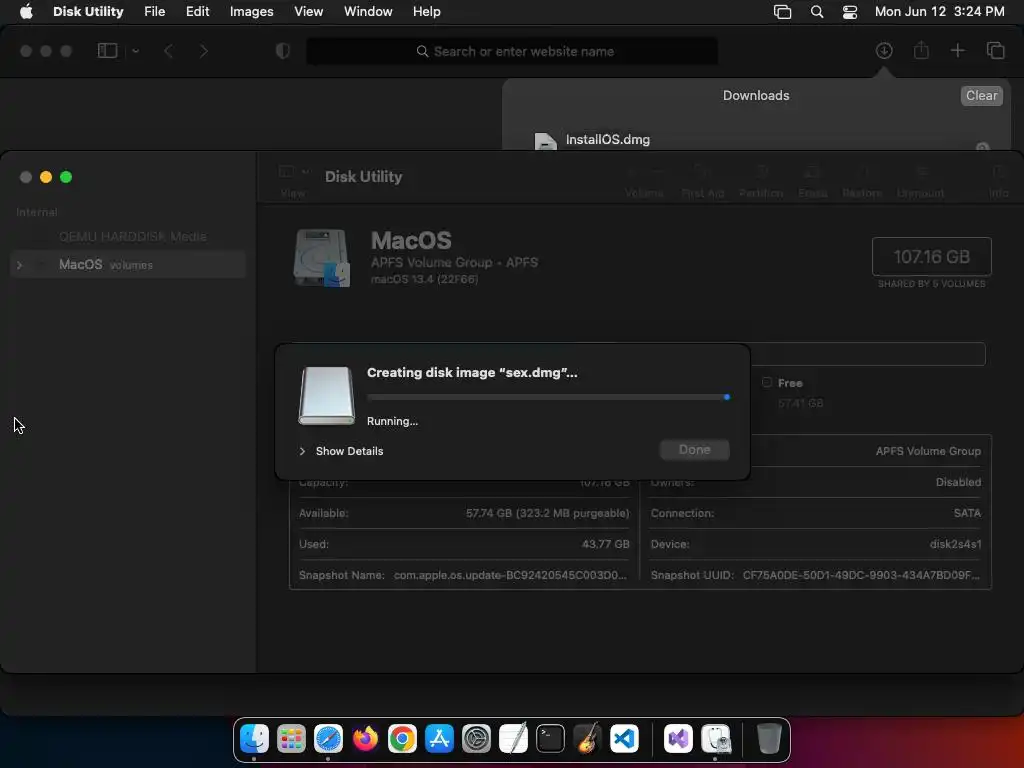Click Used value 43.77 GB
Viewport: 1024px width, 768px height.
coord(605,544)
